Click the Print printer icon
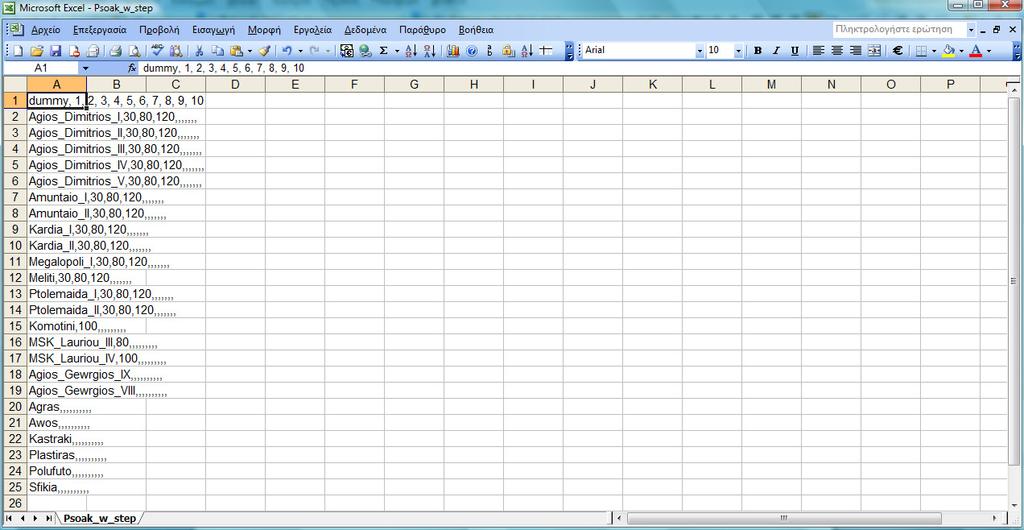1024x530 pixels. (x=115, y=51)
